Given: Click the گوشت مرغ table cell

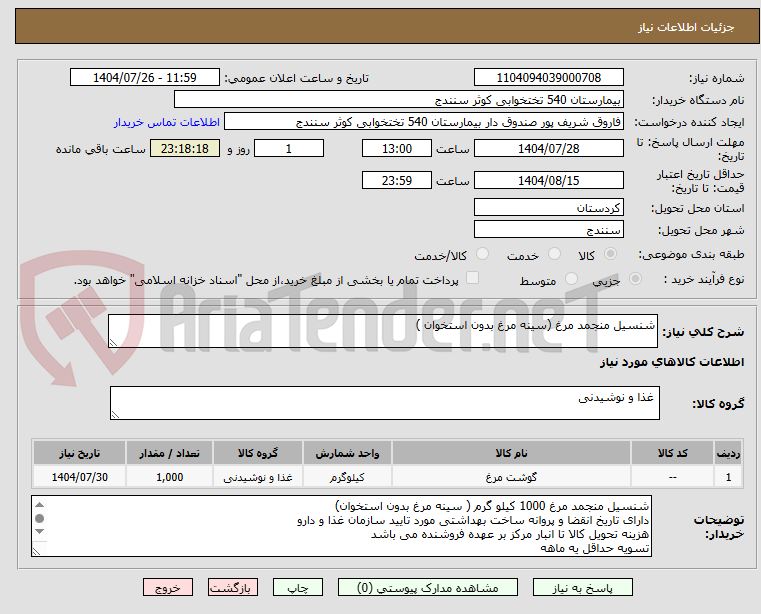Looking at the screenshot, I should click(511, 477).
